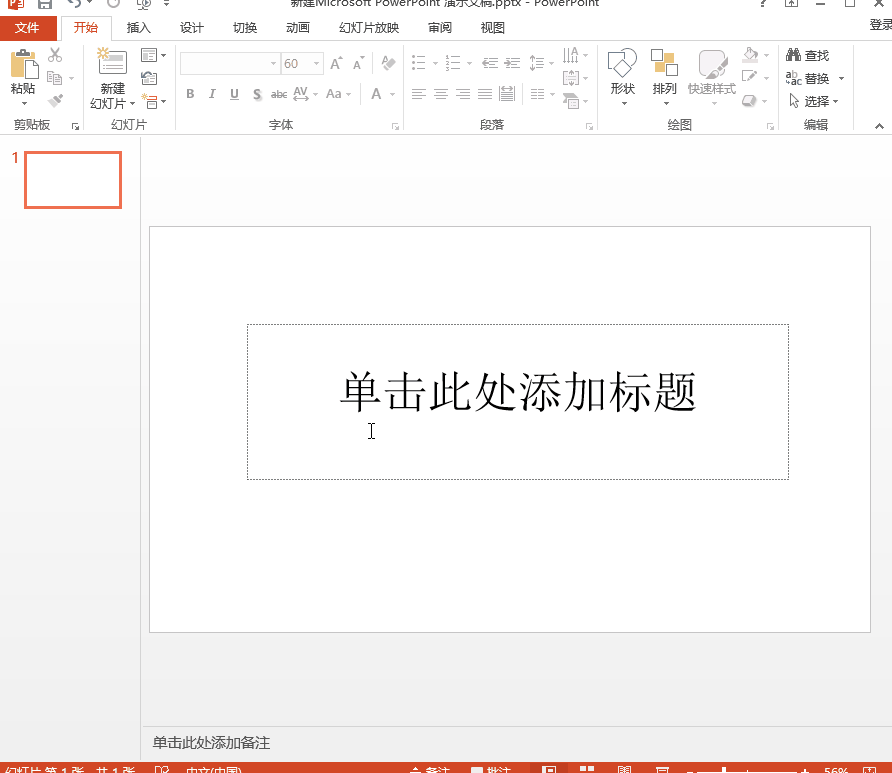Collapse the ribbon using the chevron
Screen dimensions: 892x773
tap(878, 126)
